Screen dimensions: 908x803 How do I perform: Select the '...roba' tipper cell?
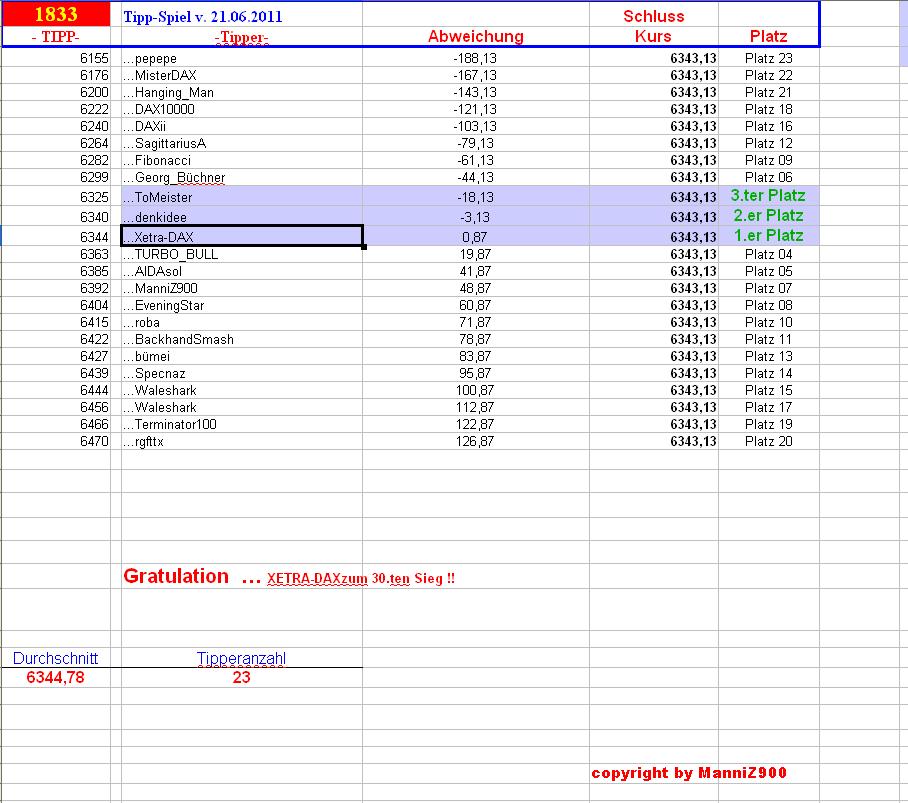(241, 322)
